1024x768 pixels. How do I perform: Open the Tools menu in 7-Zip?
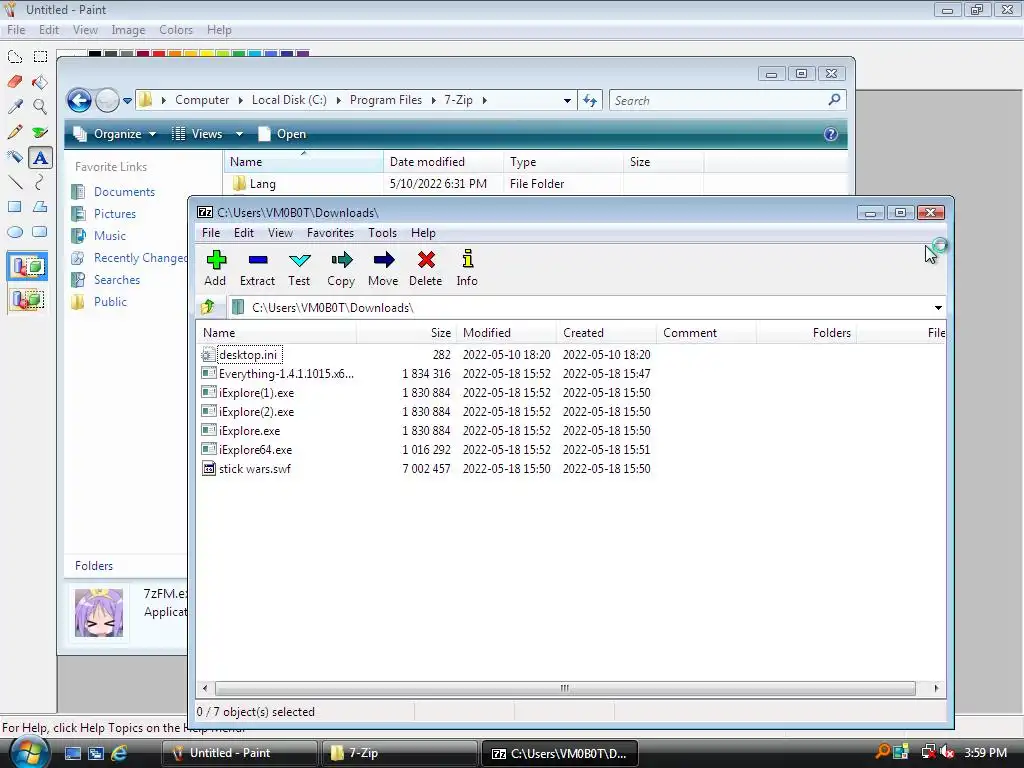coord(382,233)
